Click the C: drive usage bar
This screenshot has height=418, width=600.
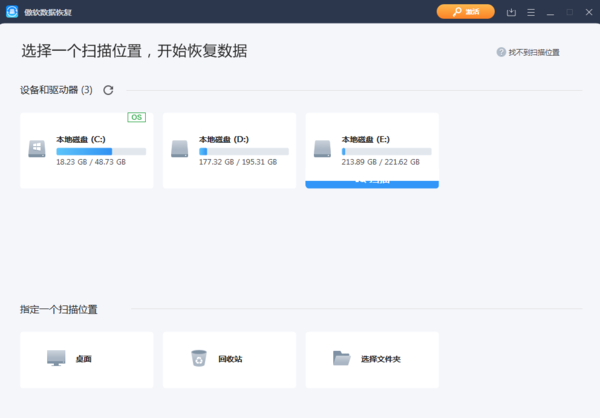[100, 151]
